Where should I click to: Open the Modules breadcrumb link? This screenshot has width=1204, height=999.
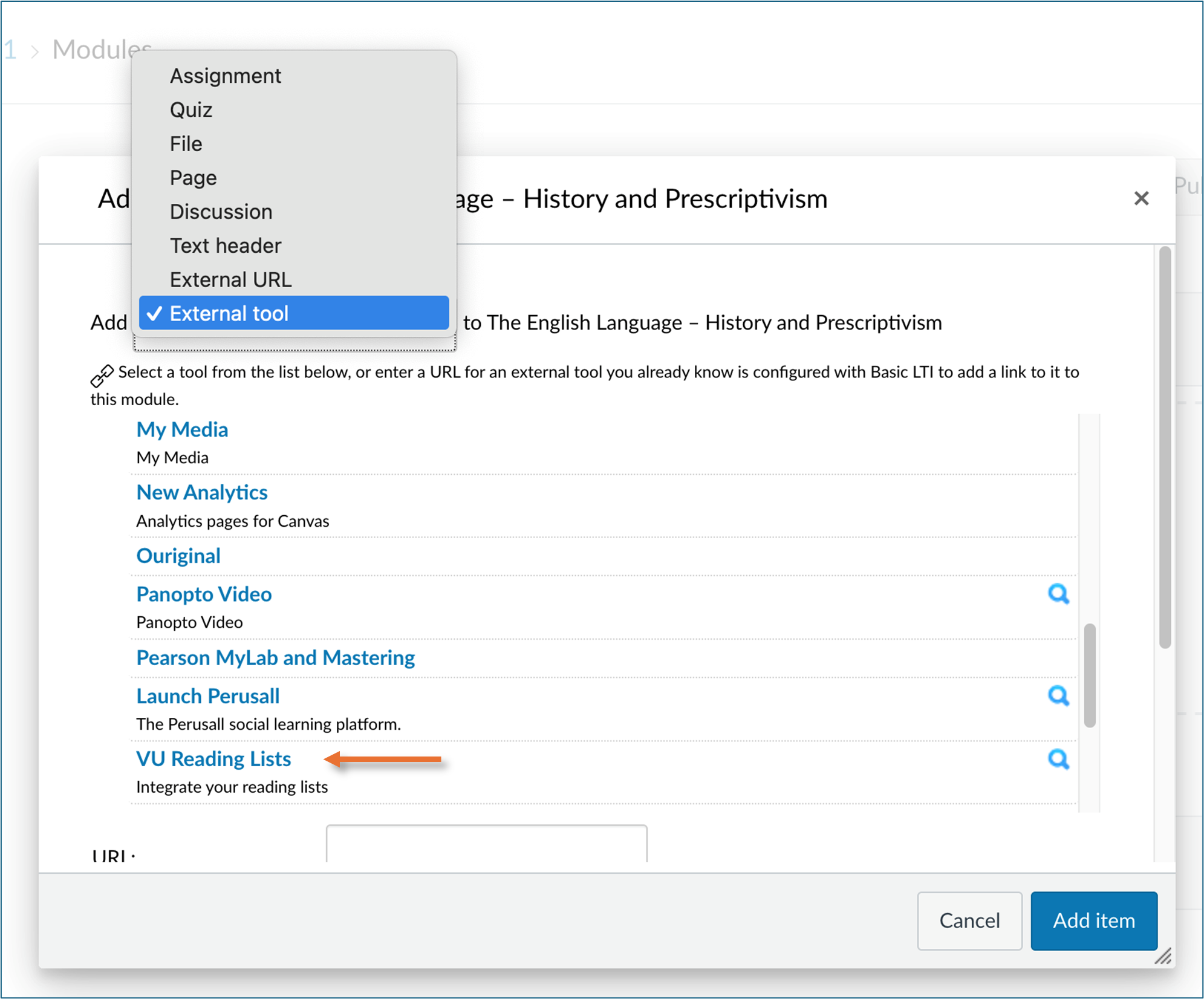click(102, 50)
